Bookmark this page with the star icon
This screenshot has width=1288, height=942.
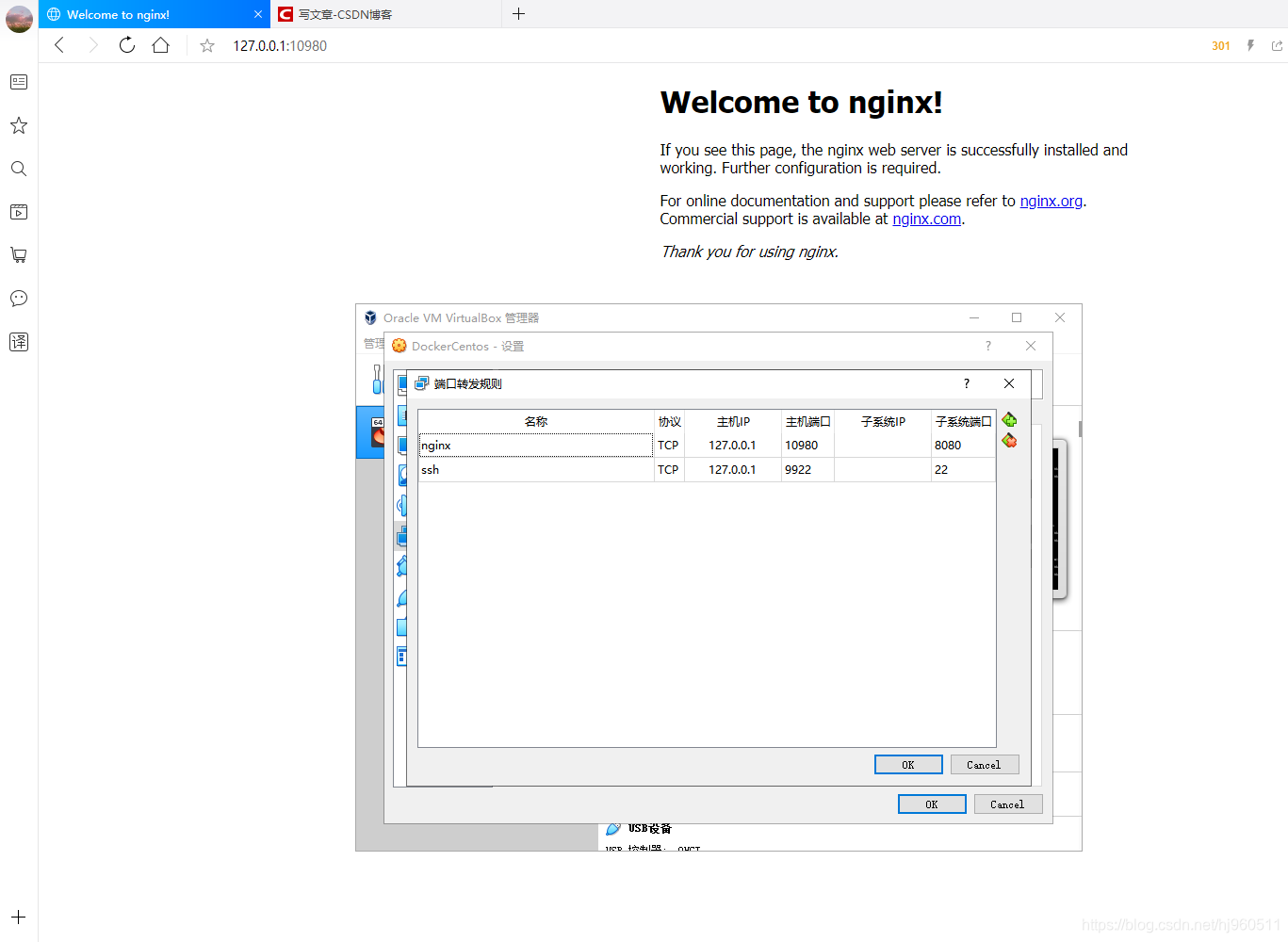(207, 45)
